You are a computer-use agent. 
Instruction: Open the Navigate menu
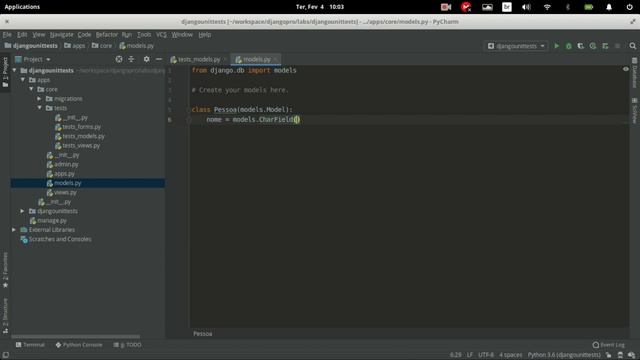[62, 35]
